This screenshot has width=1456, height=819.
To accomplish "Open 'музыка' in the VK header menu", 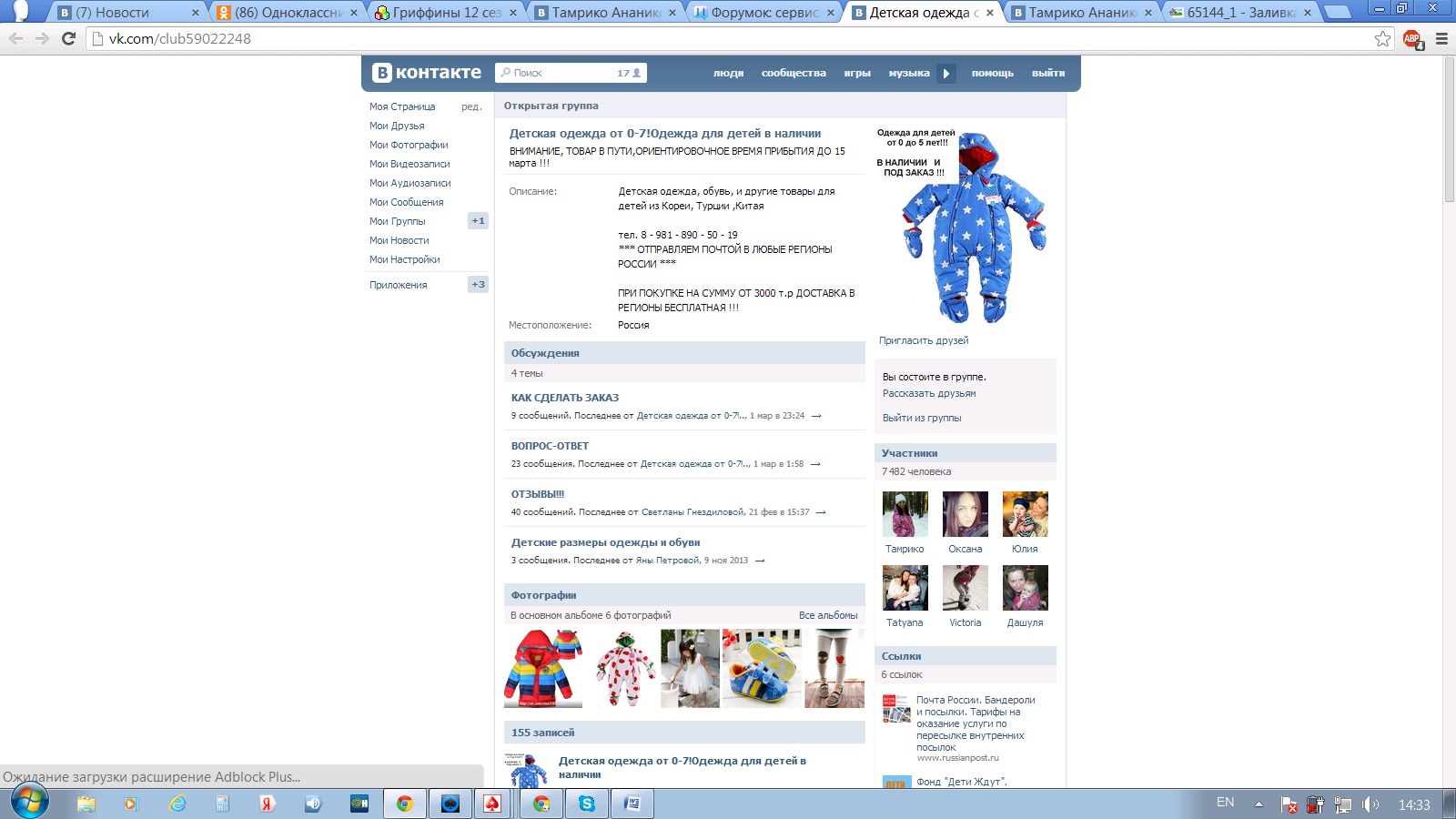I will 909,74.
